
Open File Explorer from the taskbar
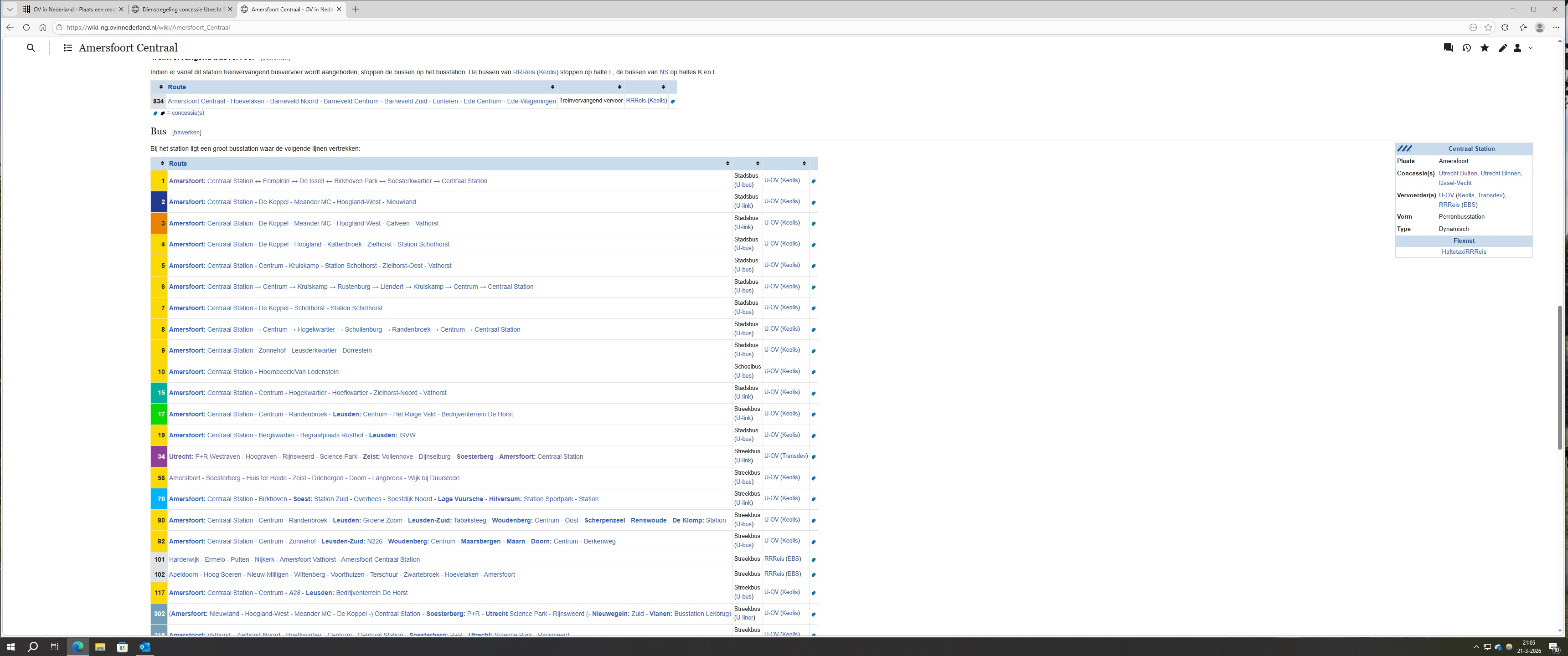pyautogui.click(x=100, y=646)
